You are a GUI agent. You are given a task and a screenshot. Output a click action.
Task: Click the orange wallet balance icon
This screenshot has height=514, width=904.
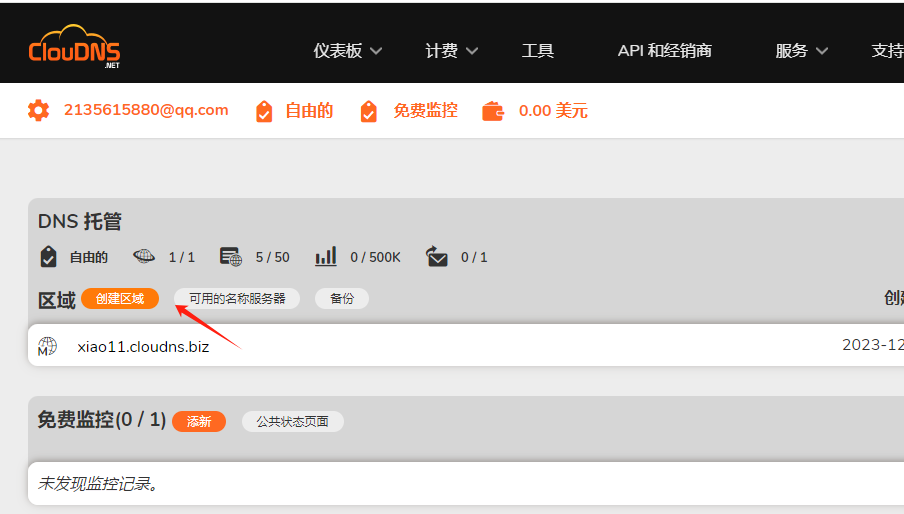(493, 111)
